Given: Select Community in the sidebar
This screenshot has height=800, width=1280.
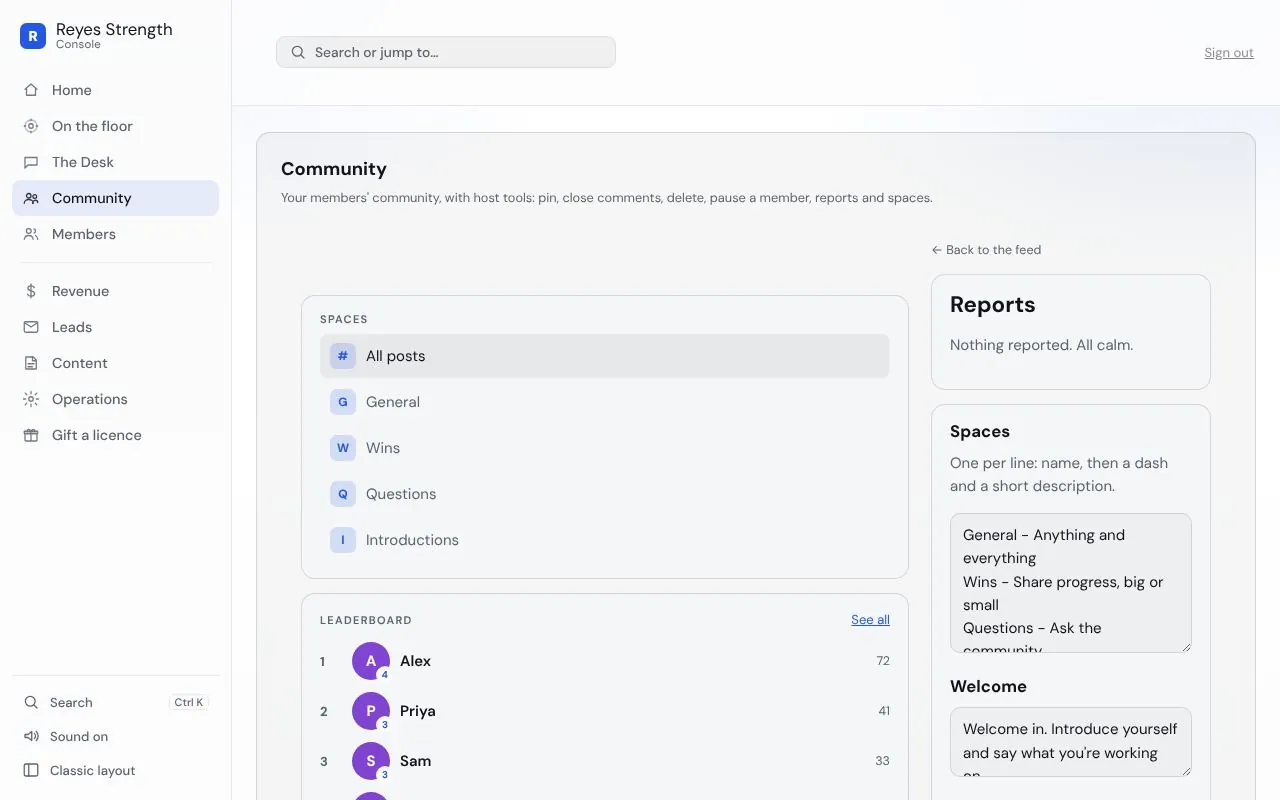Looking at the screenshot, I should pyautogui.click(x=115, y=198).
